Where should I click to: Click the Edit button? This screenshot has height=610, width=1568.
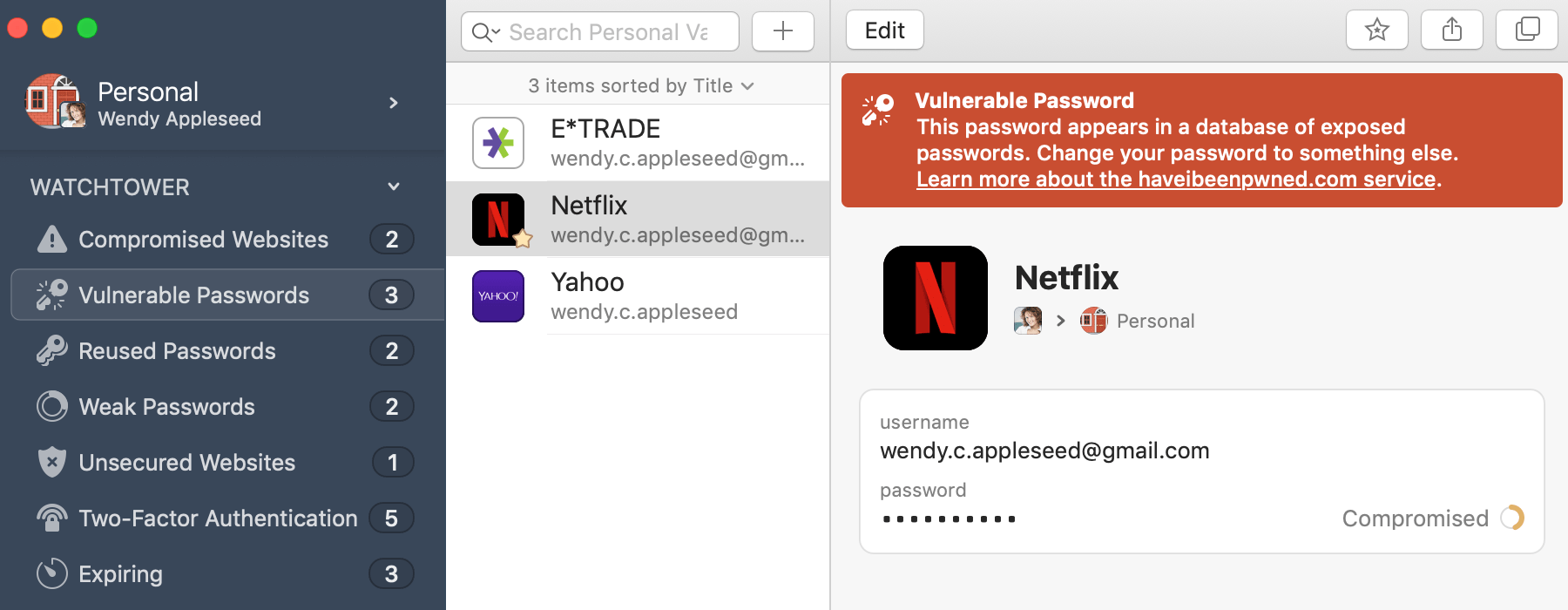[x=884, y=29]
